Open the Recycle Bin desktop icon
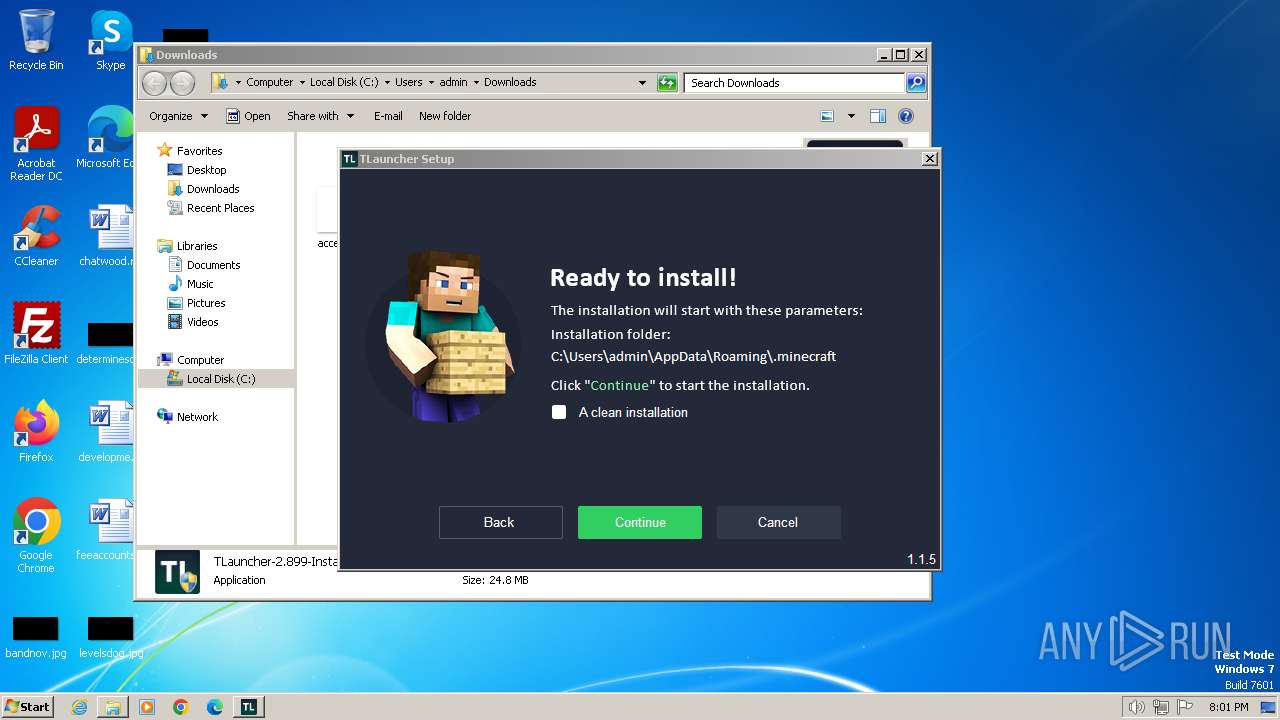The width and height of the screenshot is (1280, 720). 36,40
